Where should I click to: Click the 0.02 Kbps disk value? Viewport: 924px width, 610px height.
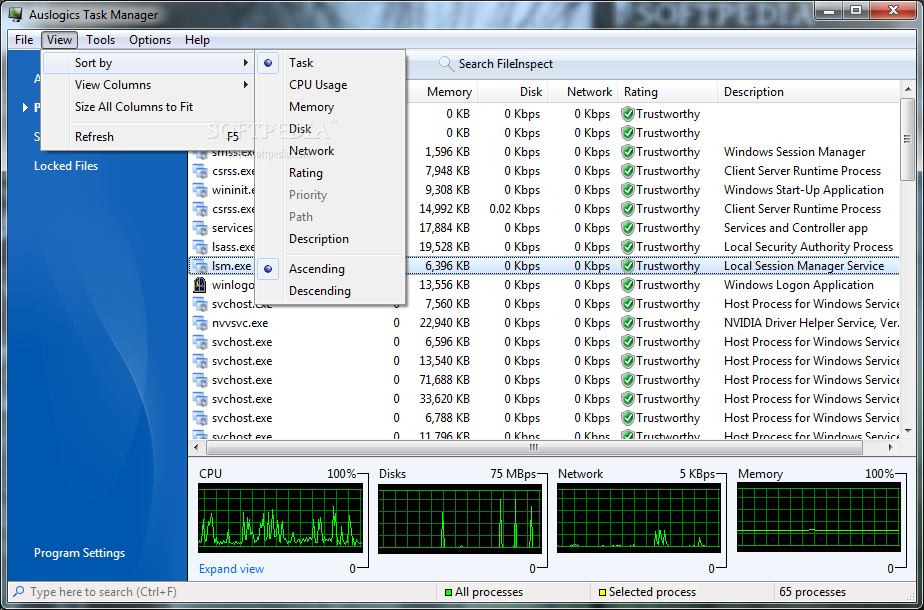(x=514, y=209)
